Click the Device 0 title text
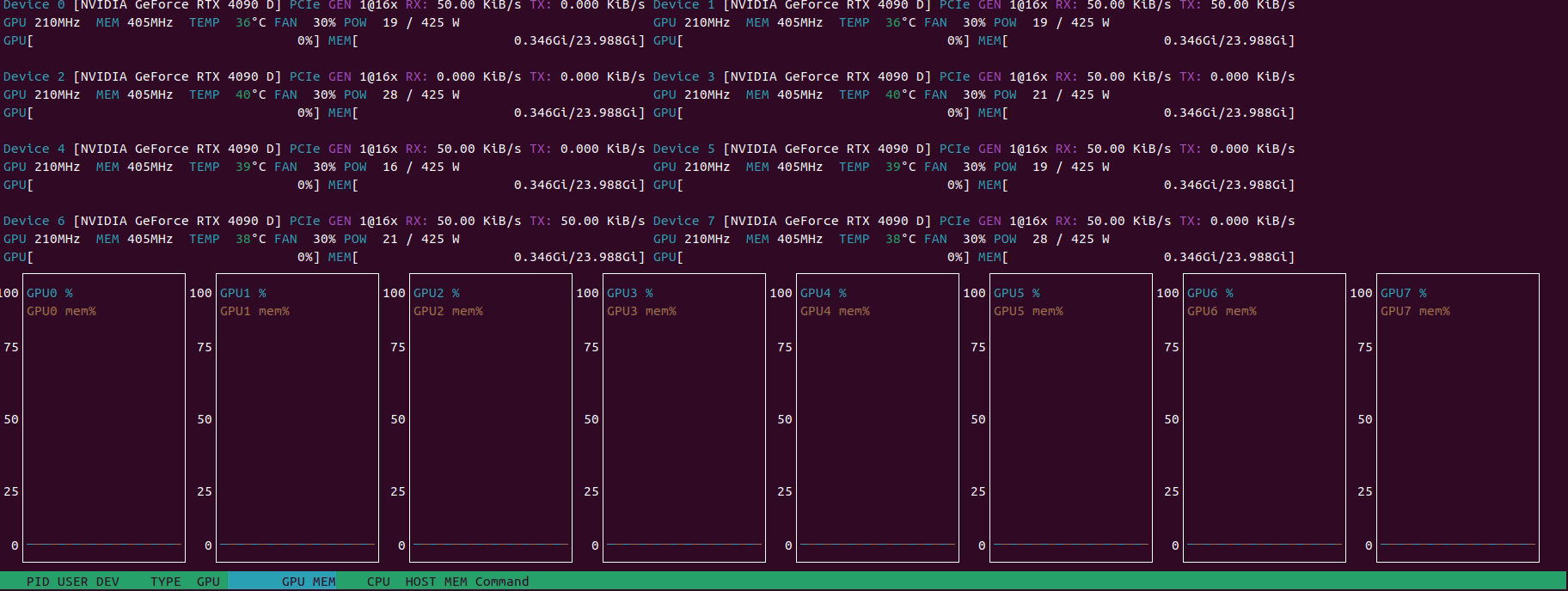This screenshot has height=591, width=1568. 34,5
